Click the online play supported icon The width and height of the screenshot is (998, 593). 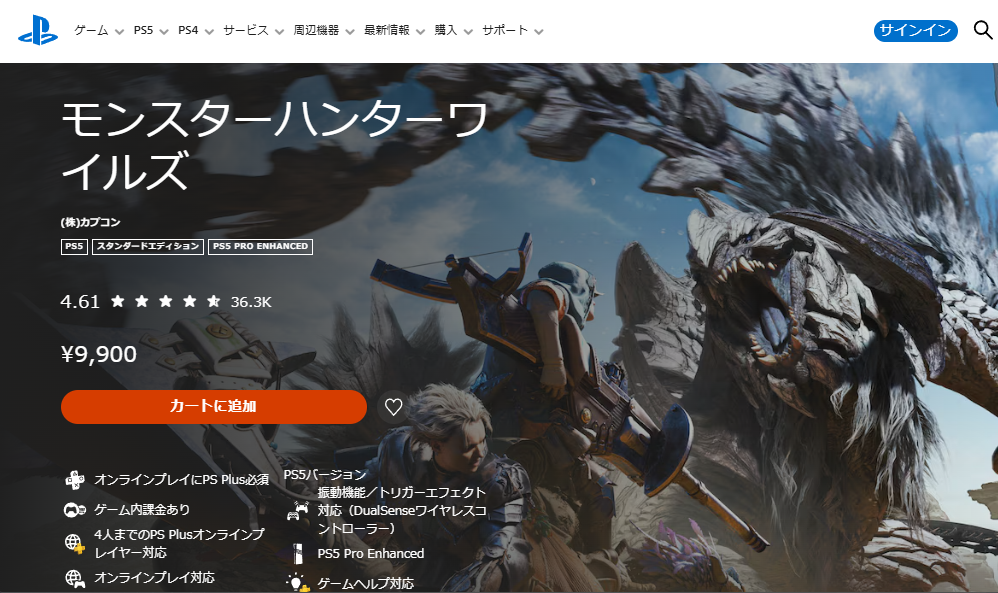tap(74, 577)
